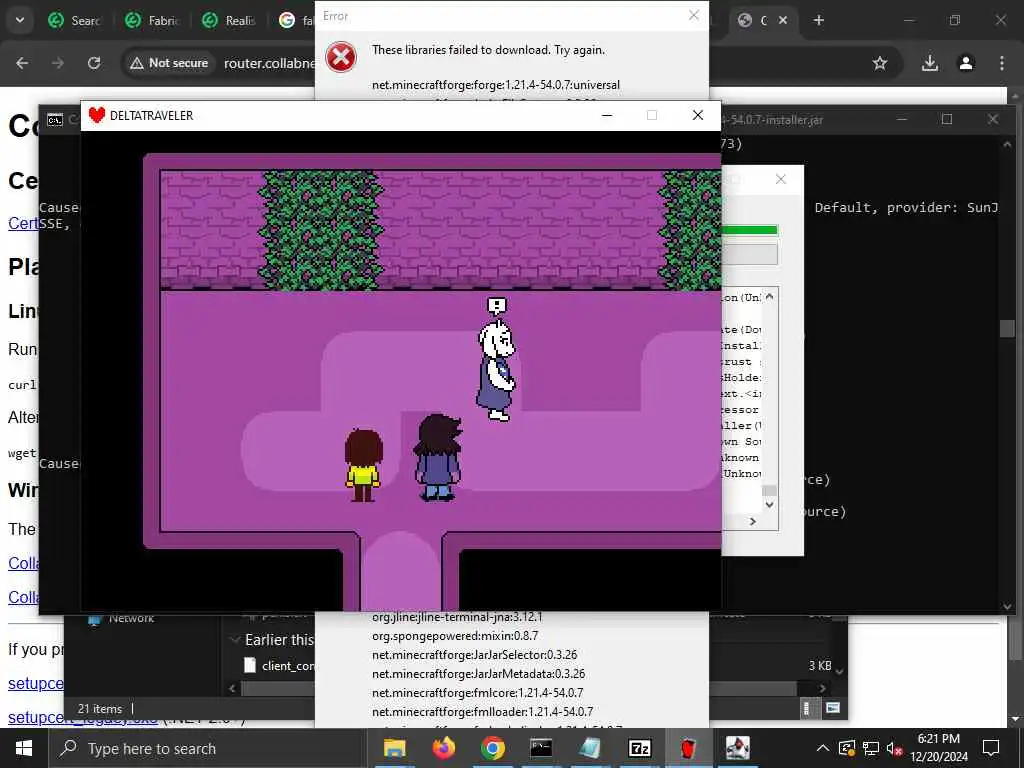Open 7-Zip from taskbar
The height and width of the screenshot is (768, 1024).
(x=639, y=748)
